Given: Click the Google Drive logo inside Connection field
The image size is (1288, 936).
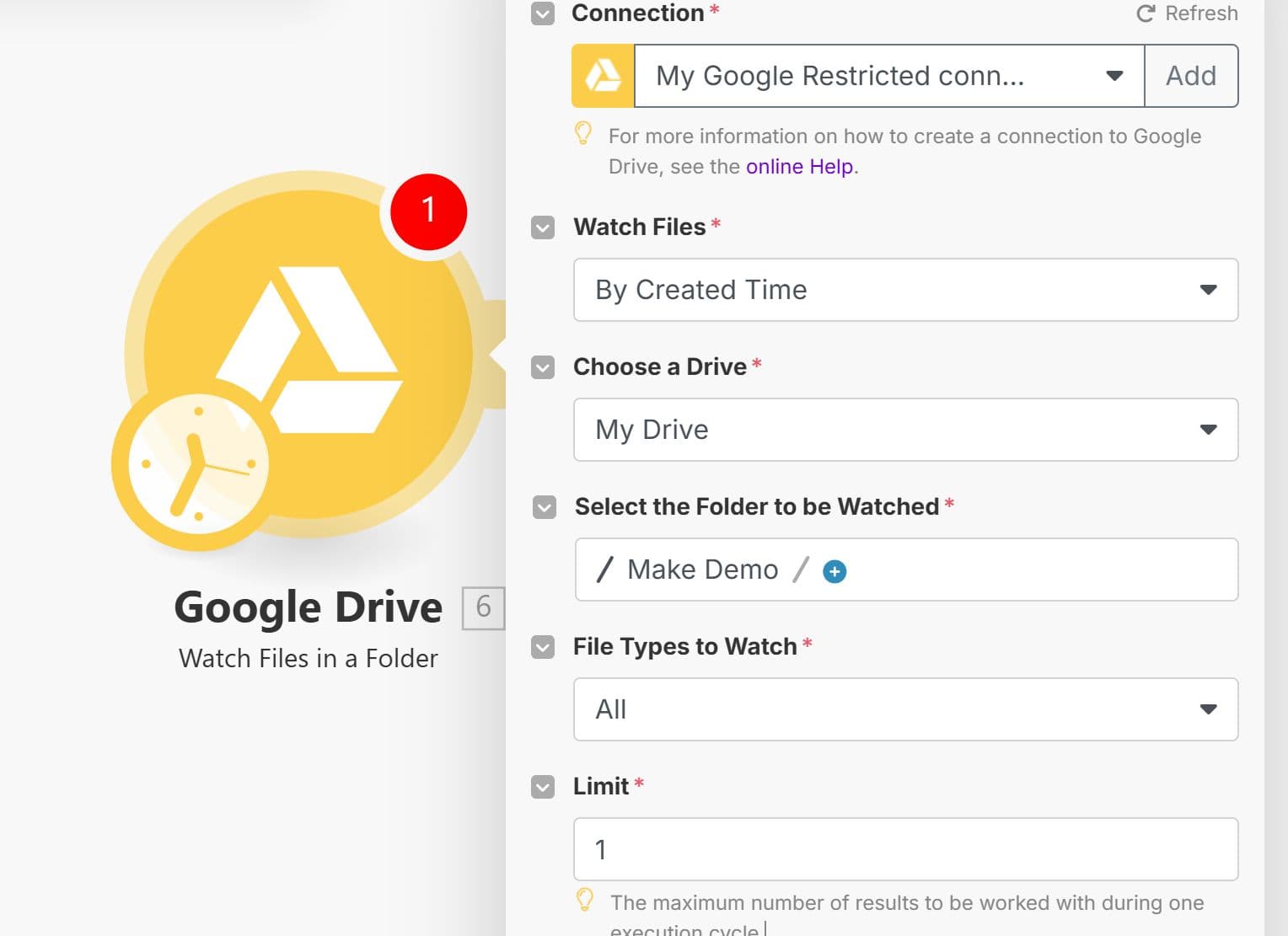Looking at the screenshot, I should tap(602, 75).
